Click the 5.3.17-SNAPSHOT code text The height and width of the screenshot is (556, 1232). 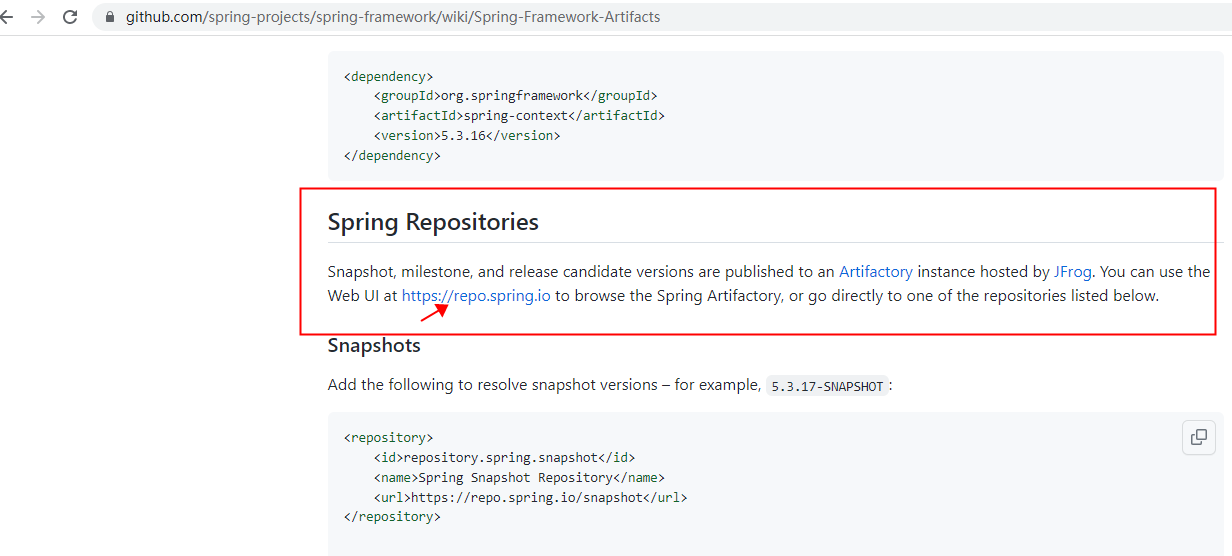point(828,386)
